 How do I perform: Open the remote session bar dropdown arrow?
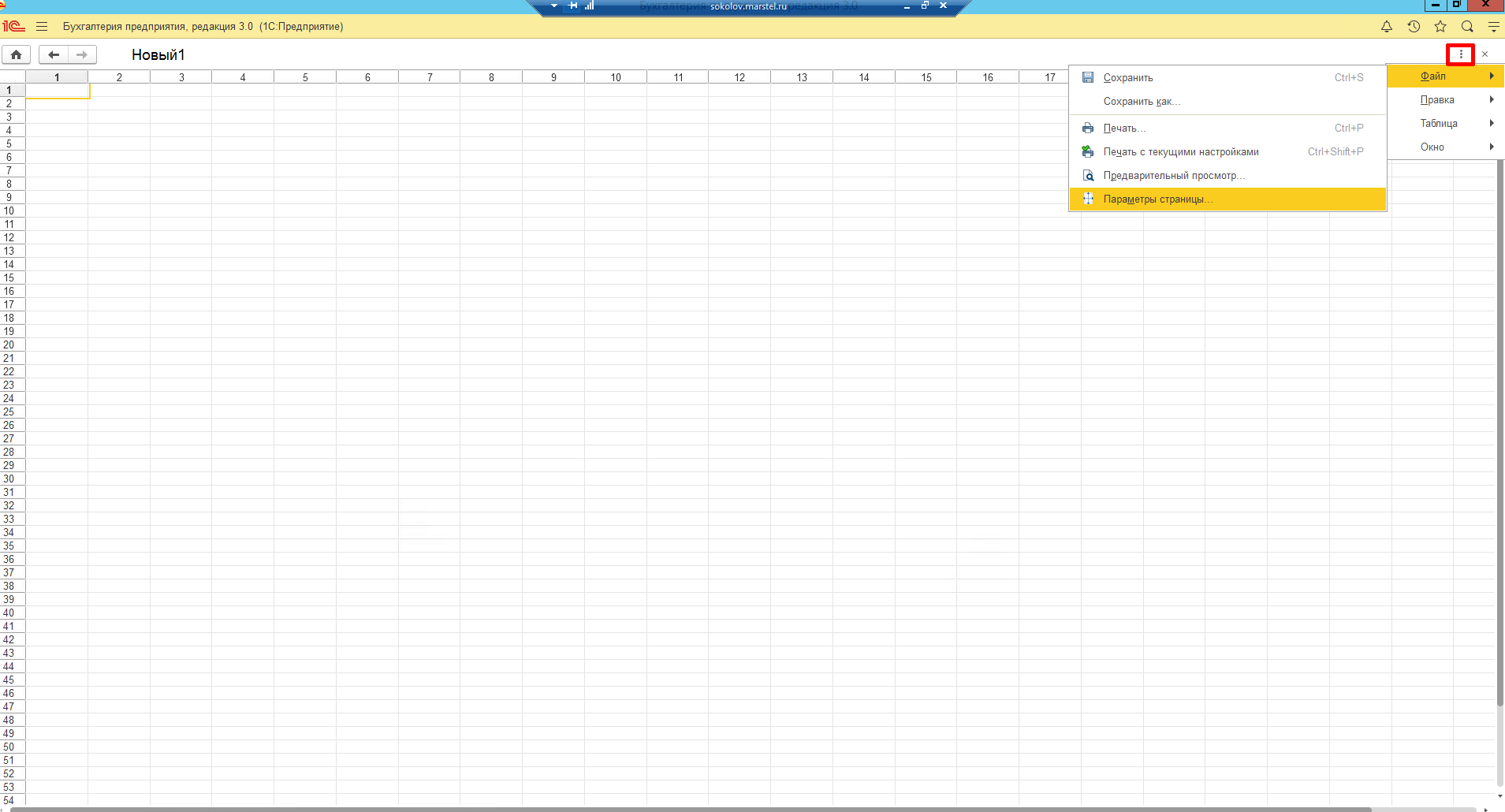(554, 6)
